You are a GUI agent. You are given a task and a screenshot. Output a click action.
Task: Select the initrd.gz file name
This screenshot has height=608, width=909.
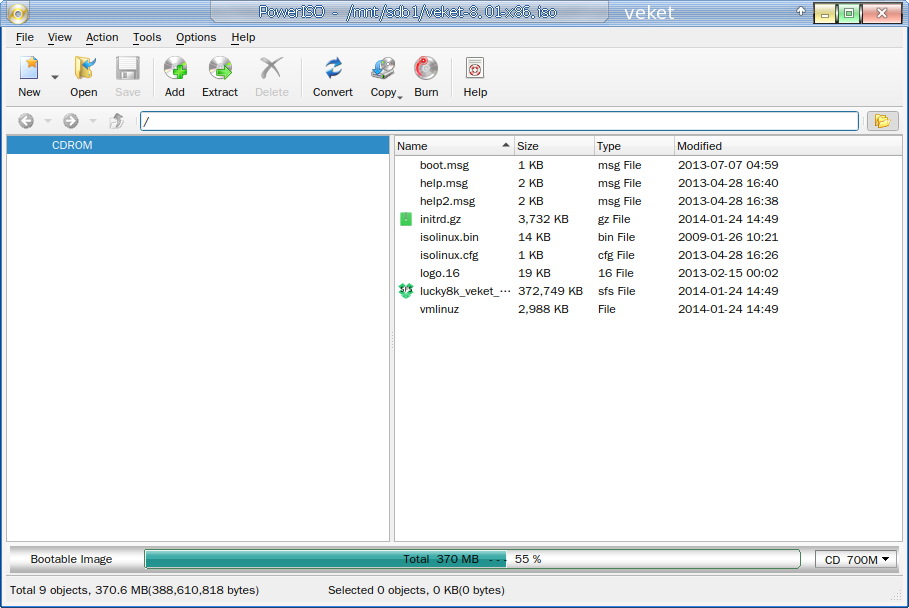(x=440, y=219)
